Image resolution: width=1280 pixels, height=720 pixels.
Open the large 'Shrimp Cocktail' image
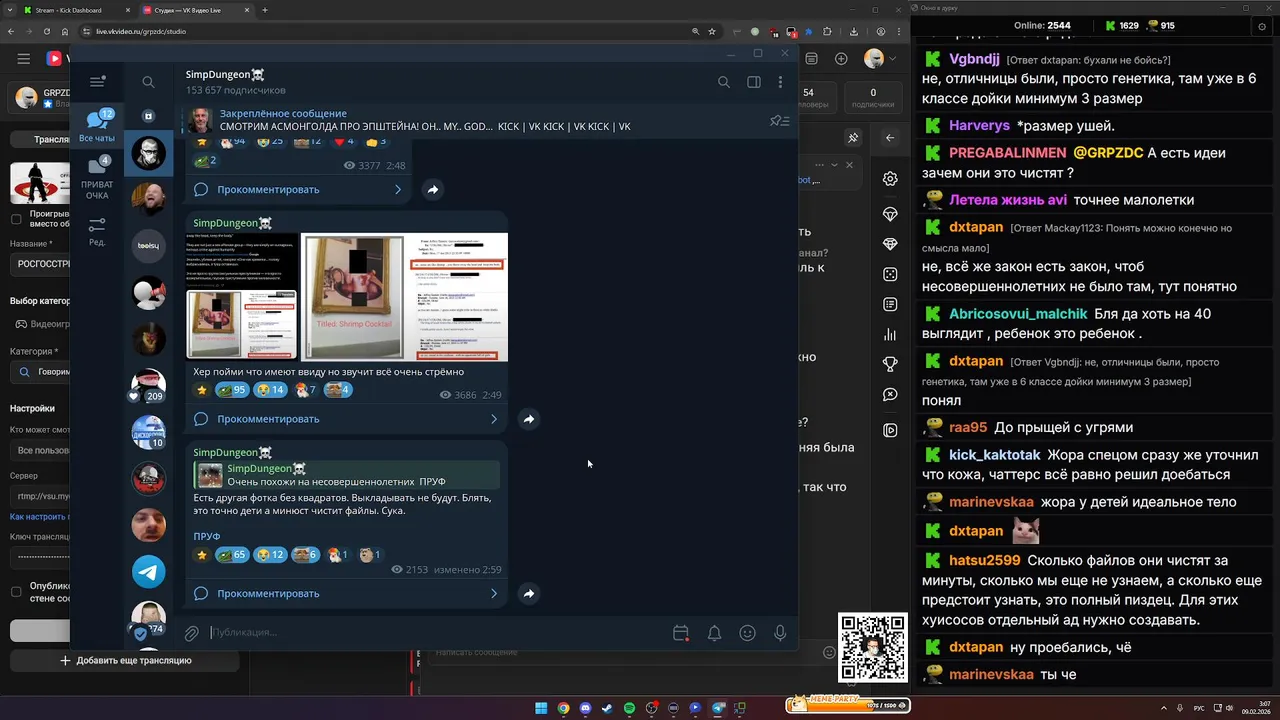pyautogui.click(x=353, y=297)
